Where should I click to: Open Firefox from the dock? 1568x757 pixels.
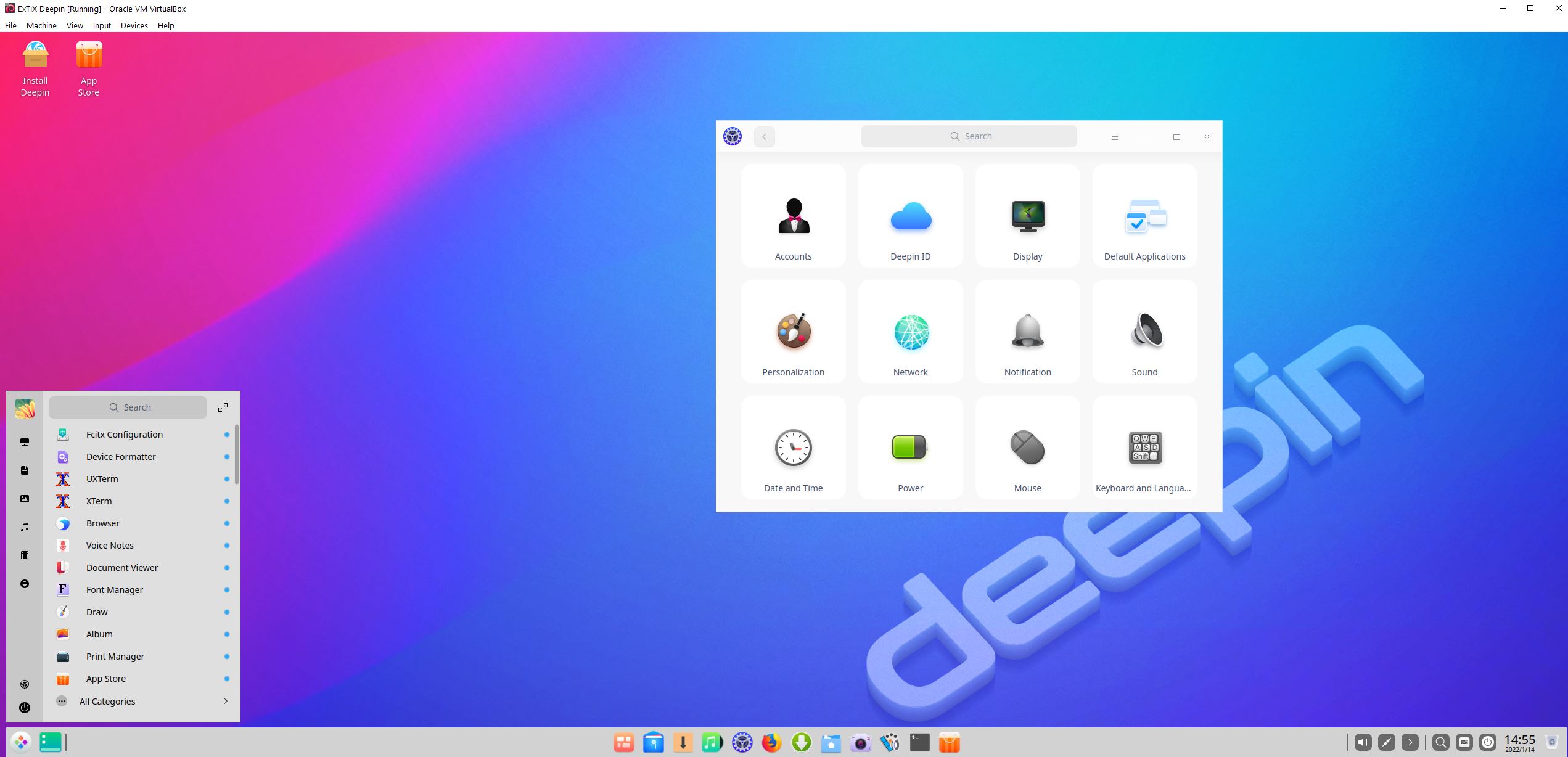pos(771,743)
